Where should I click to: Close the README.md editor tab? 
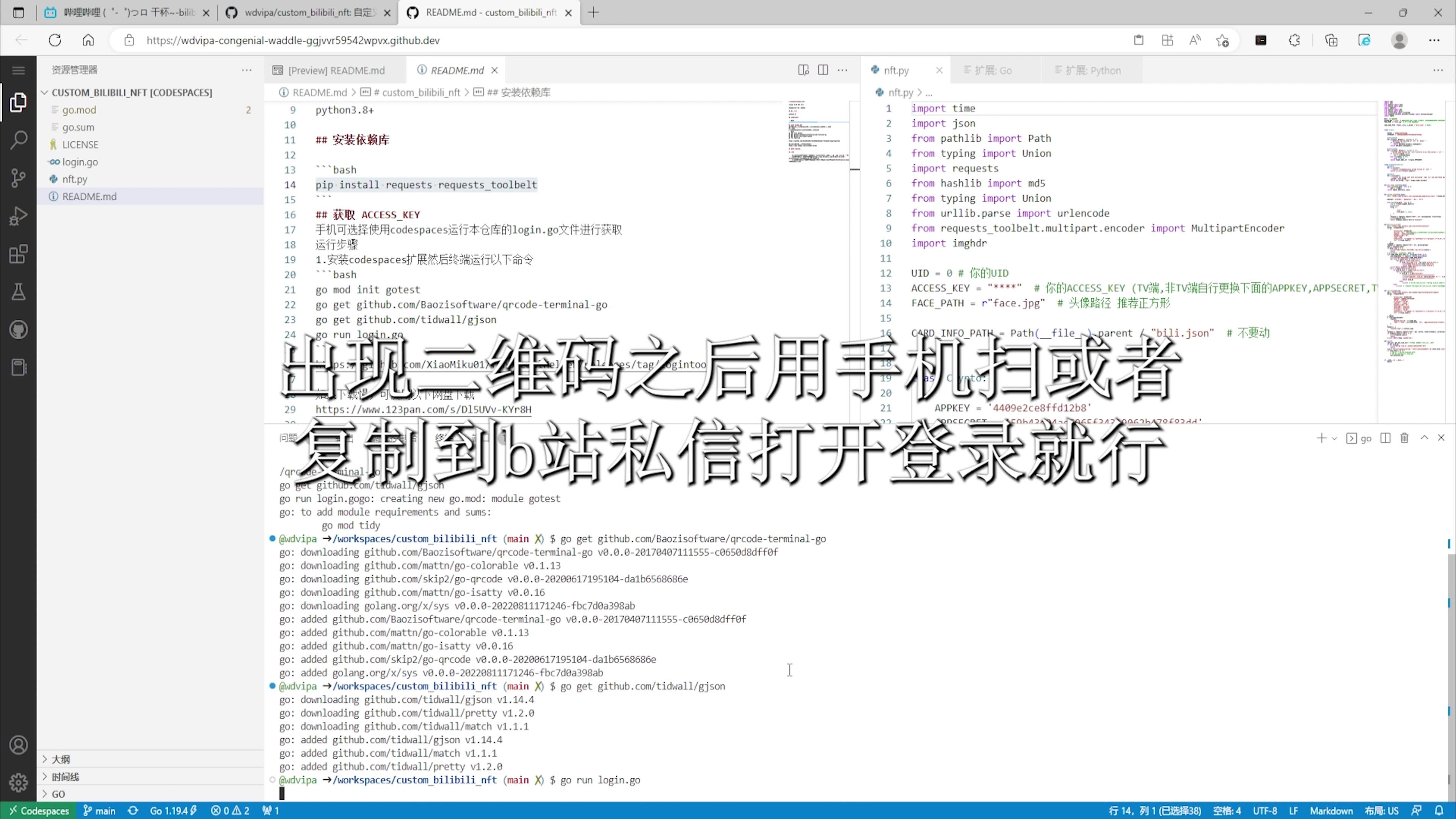(494, 70)
